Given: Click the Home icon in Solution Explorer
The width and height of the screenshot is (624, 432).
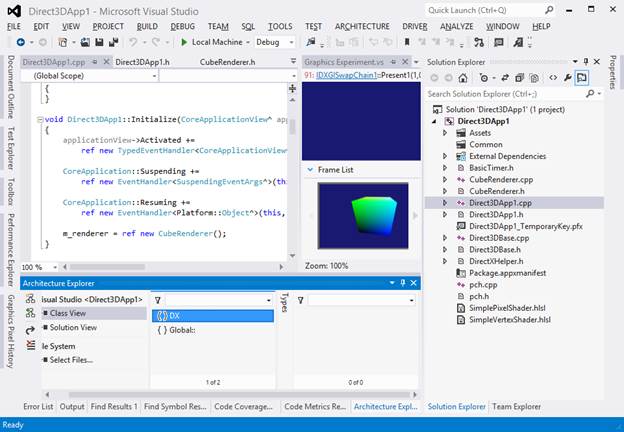Looking at the screenshot, I should point(462,78).
